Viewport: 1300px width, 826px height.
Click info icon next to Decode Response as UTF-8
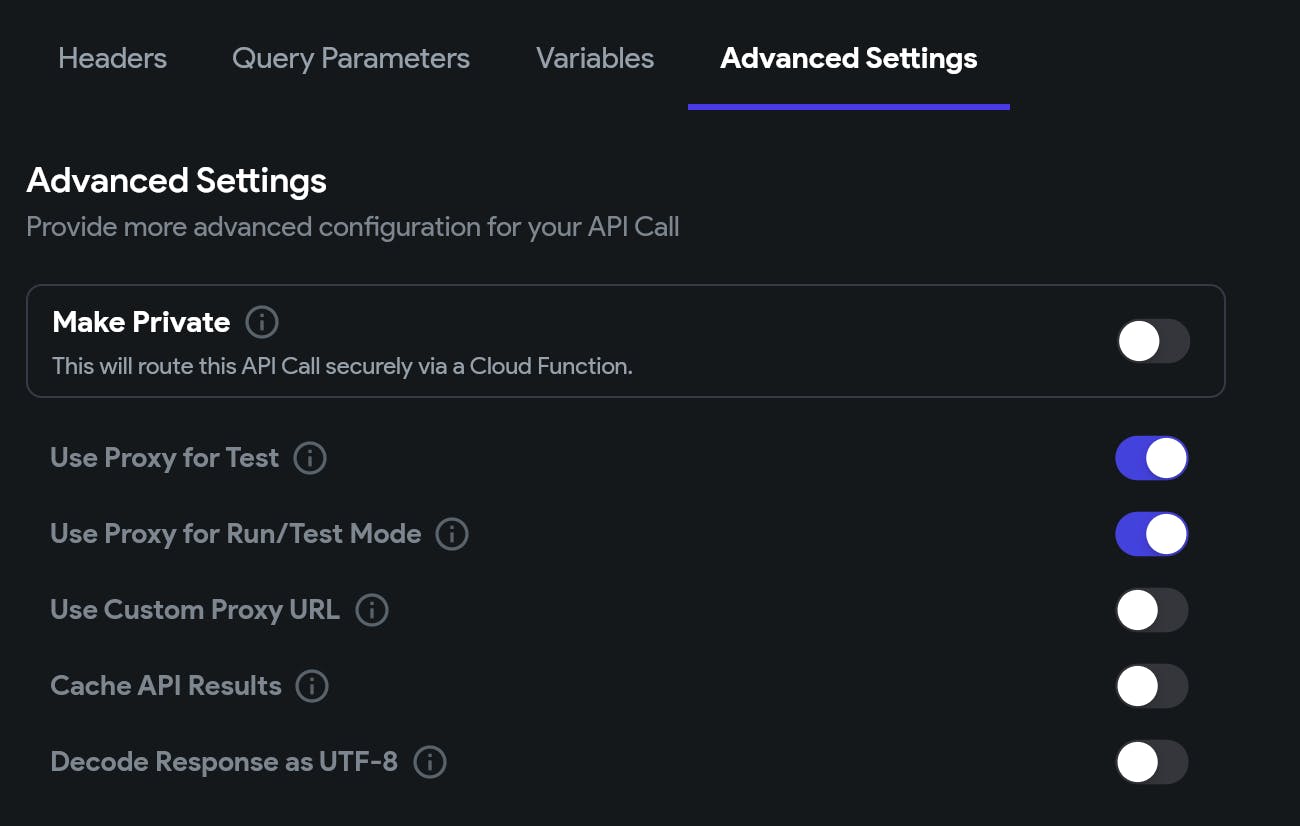point(430,762)
